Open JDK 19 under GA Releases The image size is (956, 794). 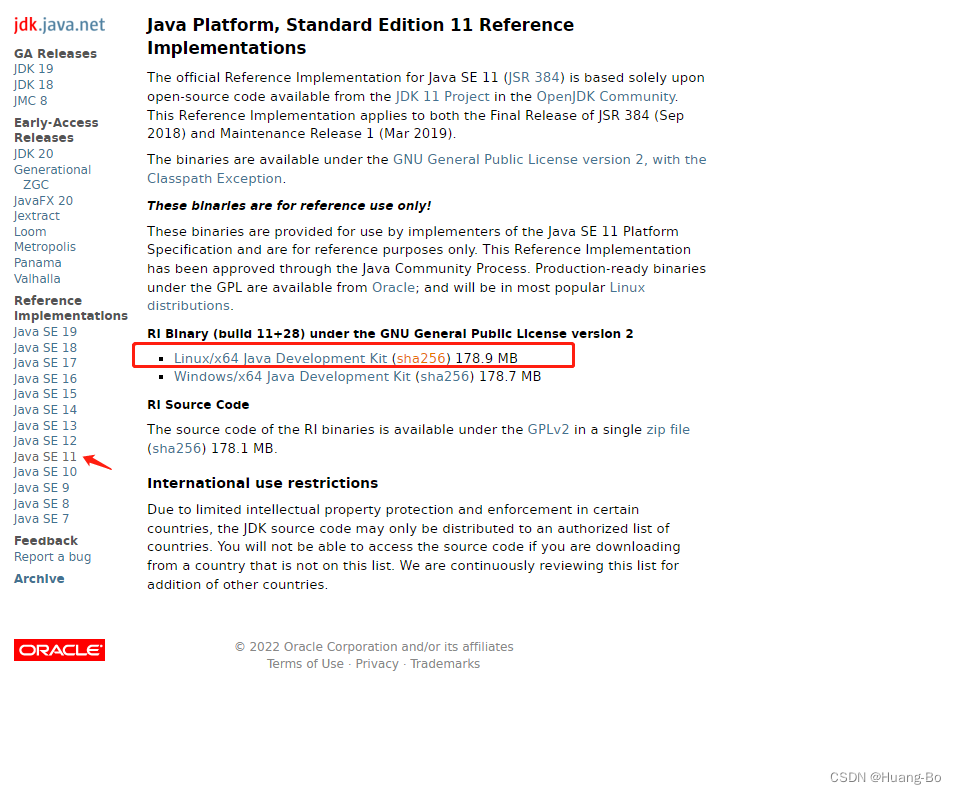tap(34, 69)
